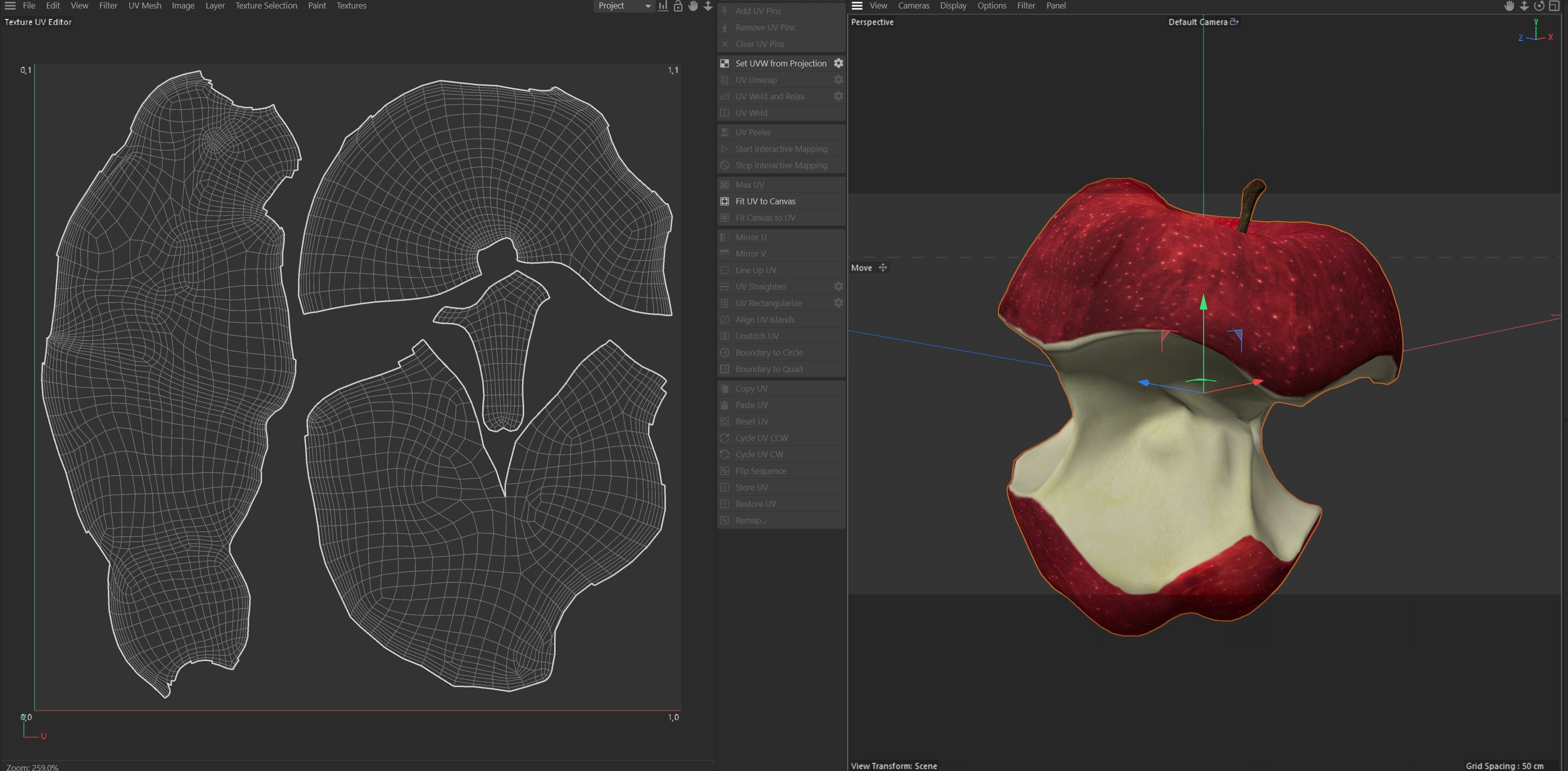The height and width of the screenshot is (771, 1568).
Task: Click the viewport pan hand icon
Action: pos(1509,6)
